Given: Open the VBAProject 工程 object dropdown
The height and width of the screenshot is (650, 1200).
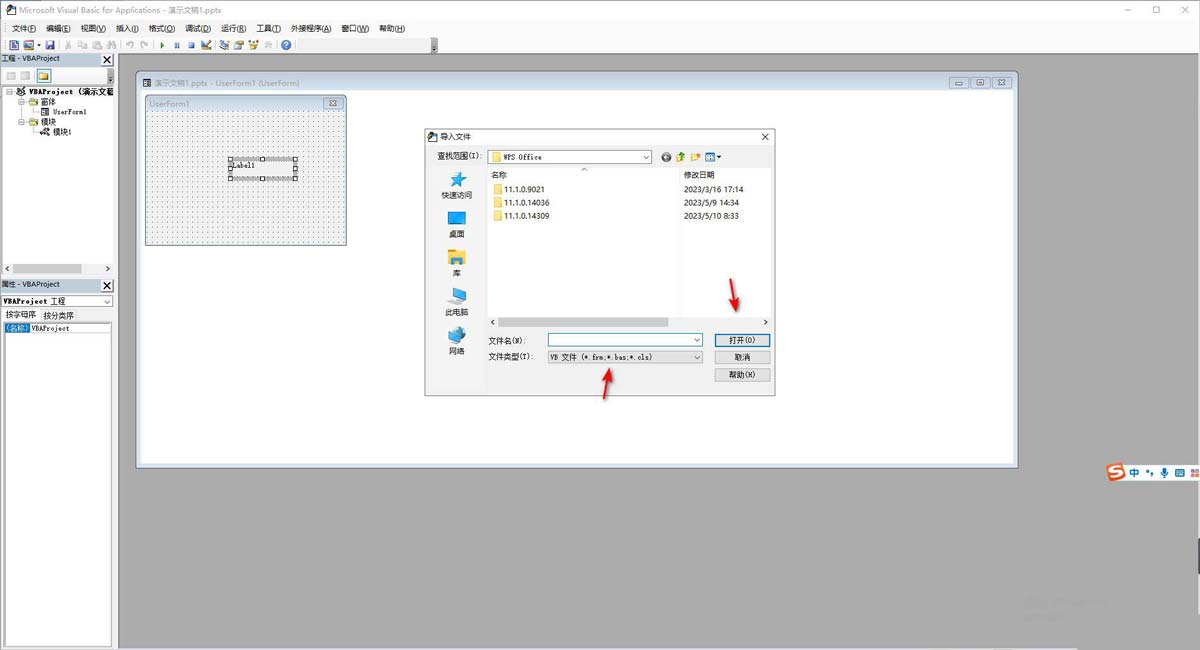Looking at the screenshot, I should point(107,301).
